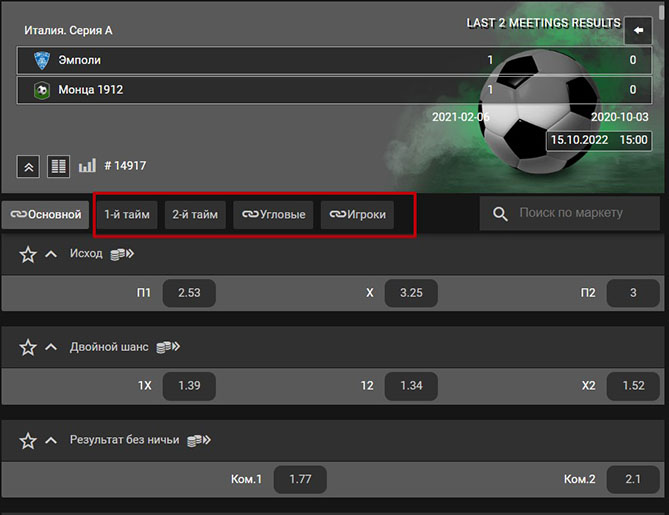Viewport: 669px width, 515px height.
Task: Focus the Поиск по маркету search field
Action: pyautogui.click(x=570, y=213)
